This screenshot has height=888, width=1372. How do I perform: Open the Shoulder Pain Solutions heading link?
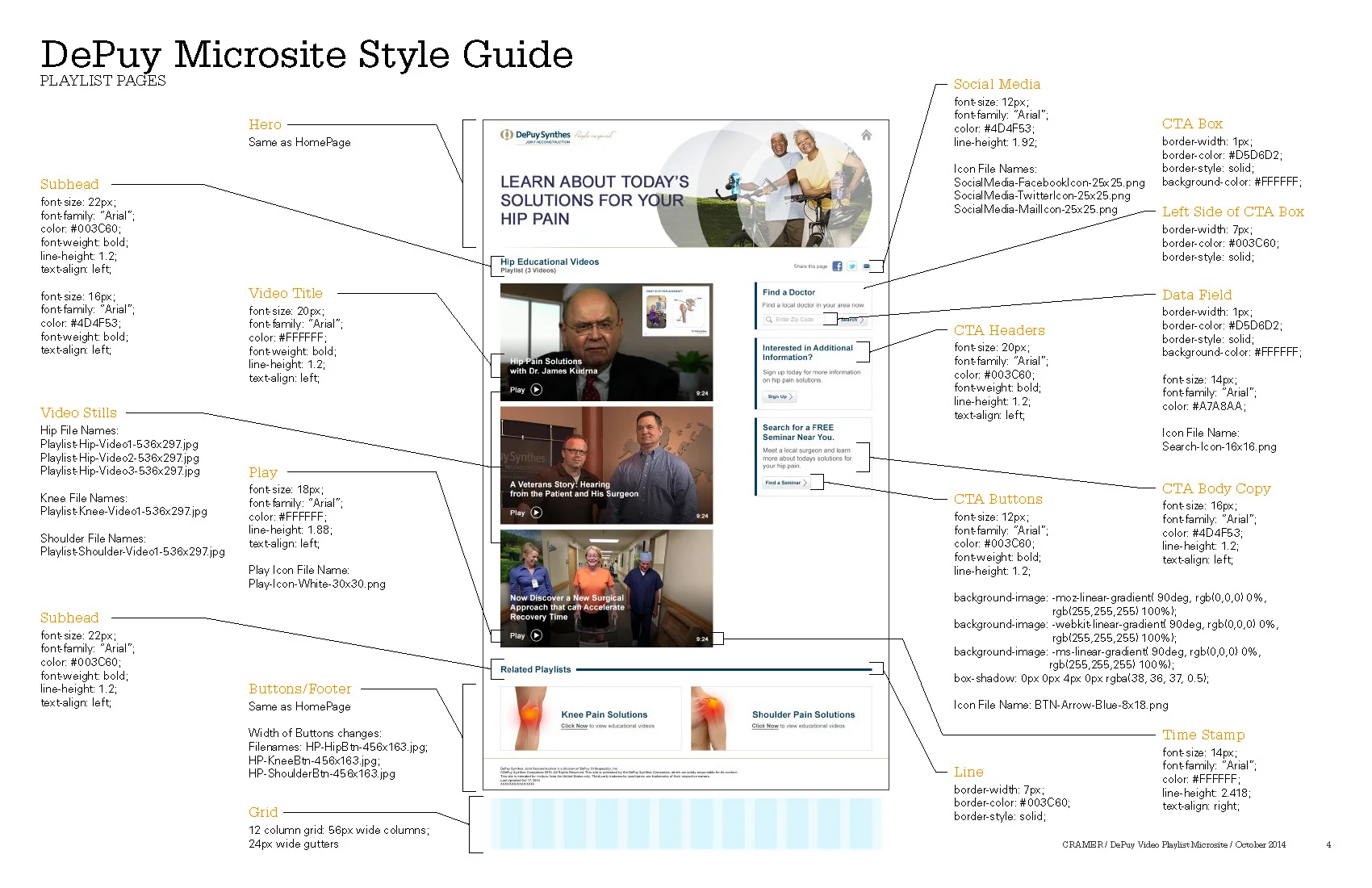(803, 714)
